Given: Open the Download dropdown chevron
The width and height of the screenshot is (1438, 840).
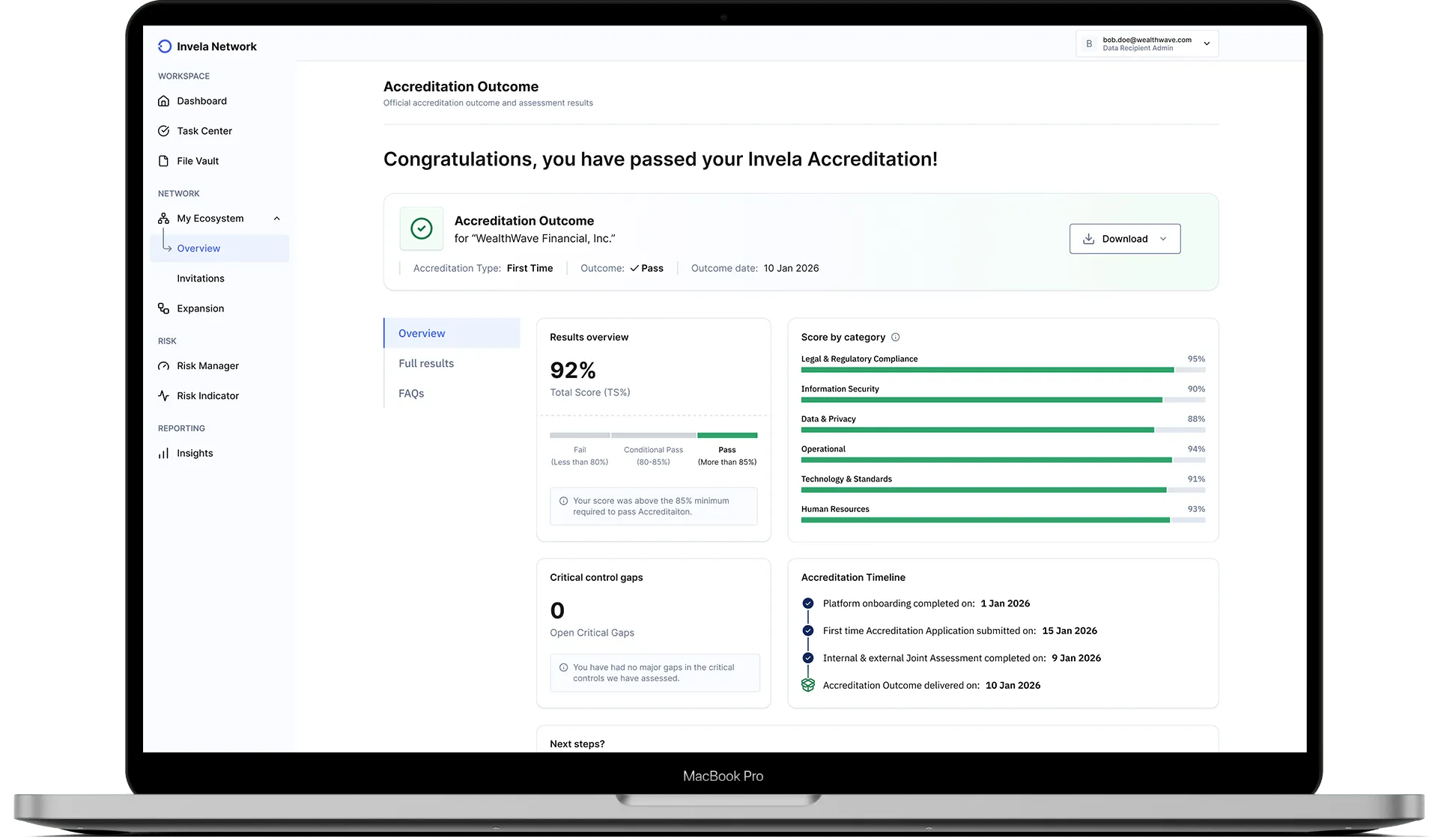Looking at the screenshot, I should click(x=1163, y=239).
